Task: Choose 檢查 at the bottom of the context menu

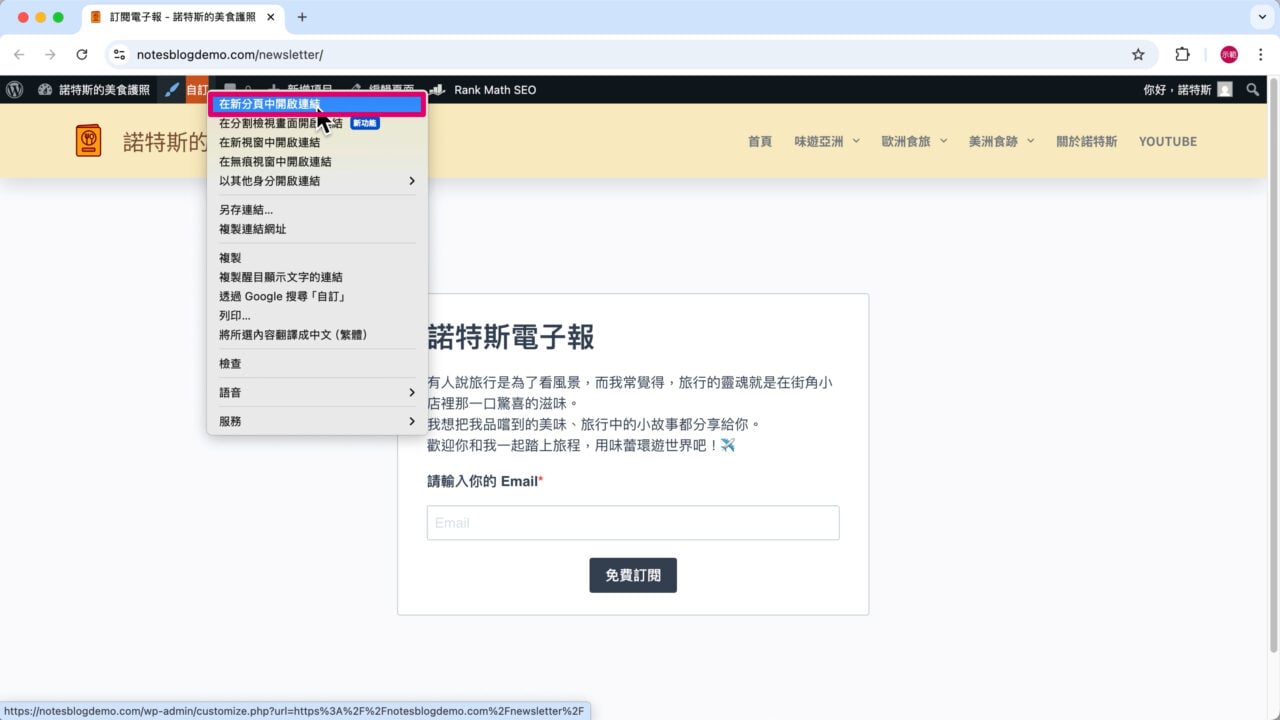Action: [x=230, y=363]
